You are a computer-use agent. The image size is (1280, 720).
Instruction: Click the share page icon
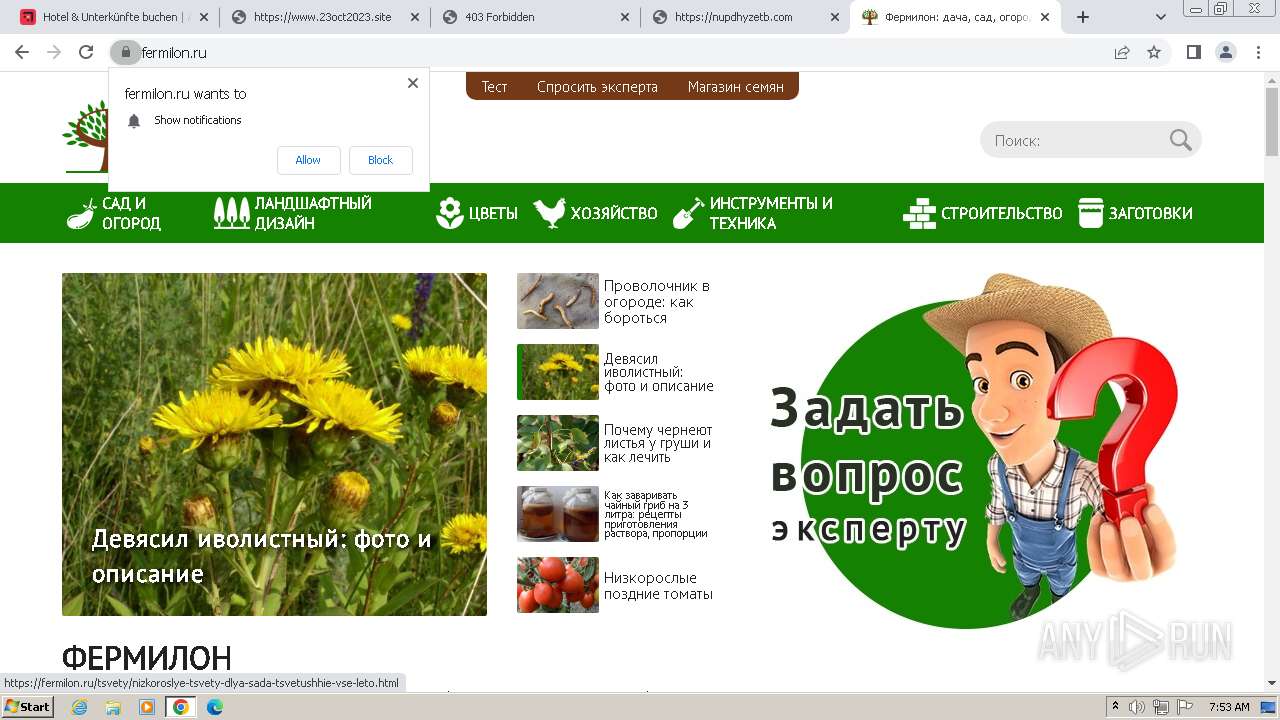click(x=1122, y=52)
